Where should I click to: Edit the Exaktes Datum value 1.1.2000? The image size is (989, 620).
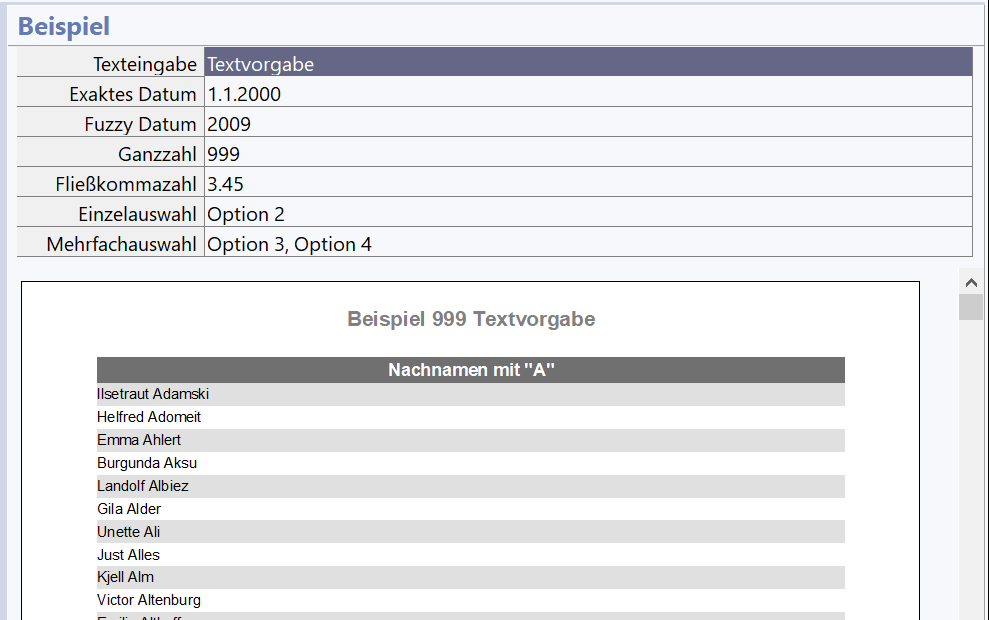click(x=588, y=94)
